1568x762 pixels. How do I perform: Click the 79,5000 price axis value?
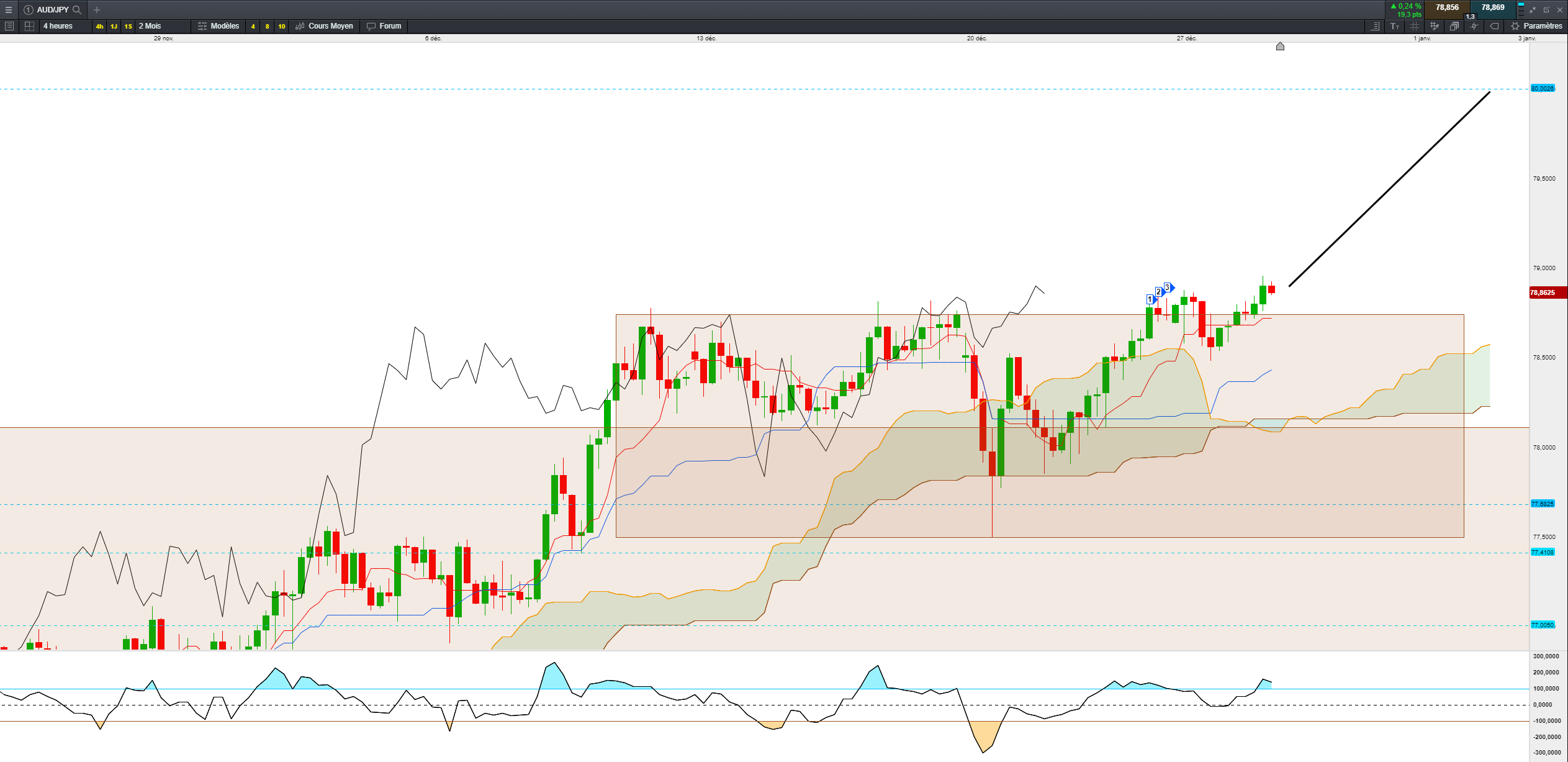click(1544, 179)
